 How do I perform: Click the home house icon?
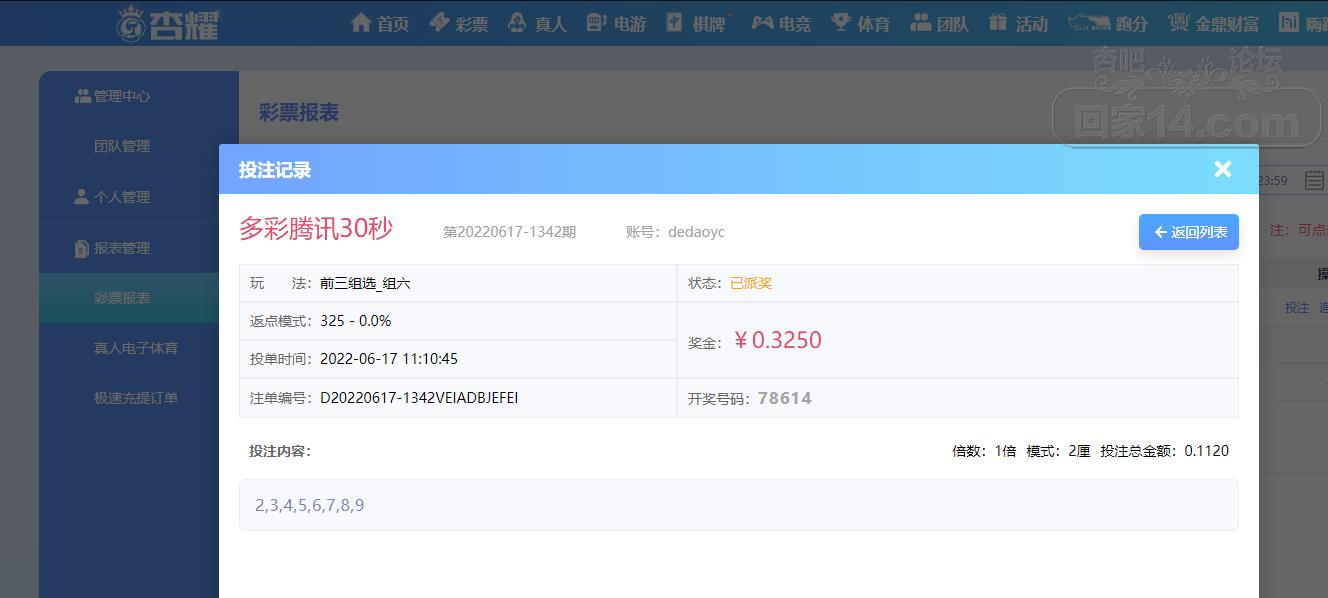[x=361, y=22]
